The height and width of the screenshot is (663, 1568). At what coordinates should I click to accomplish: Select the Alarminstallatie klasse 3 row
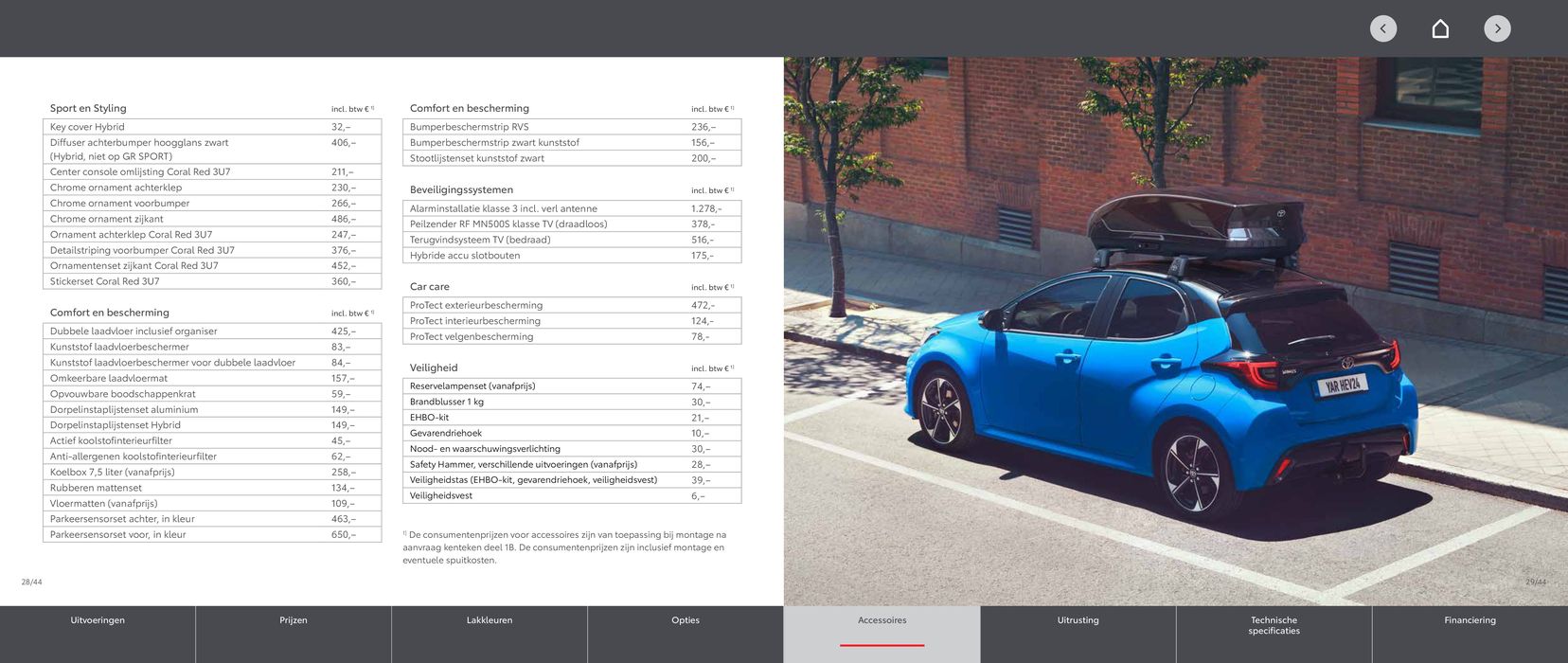(571, 208)
